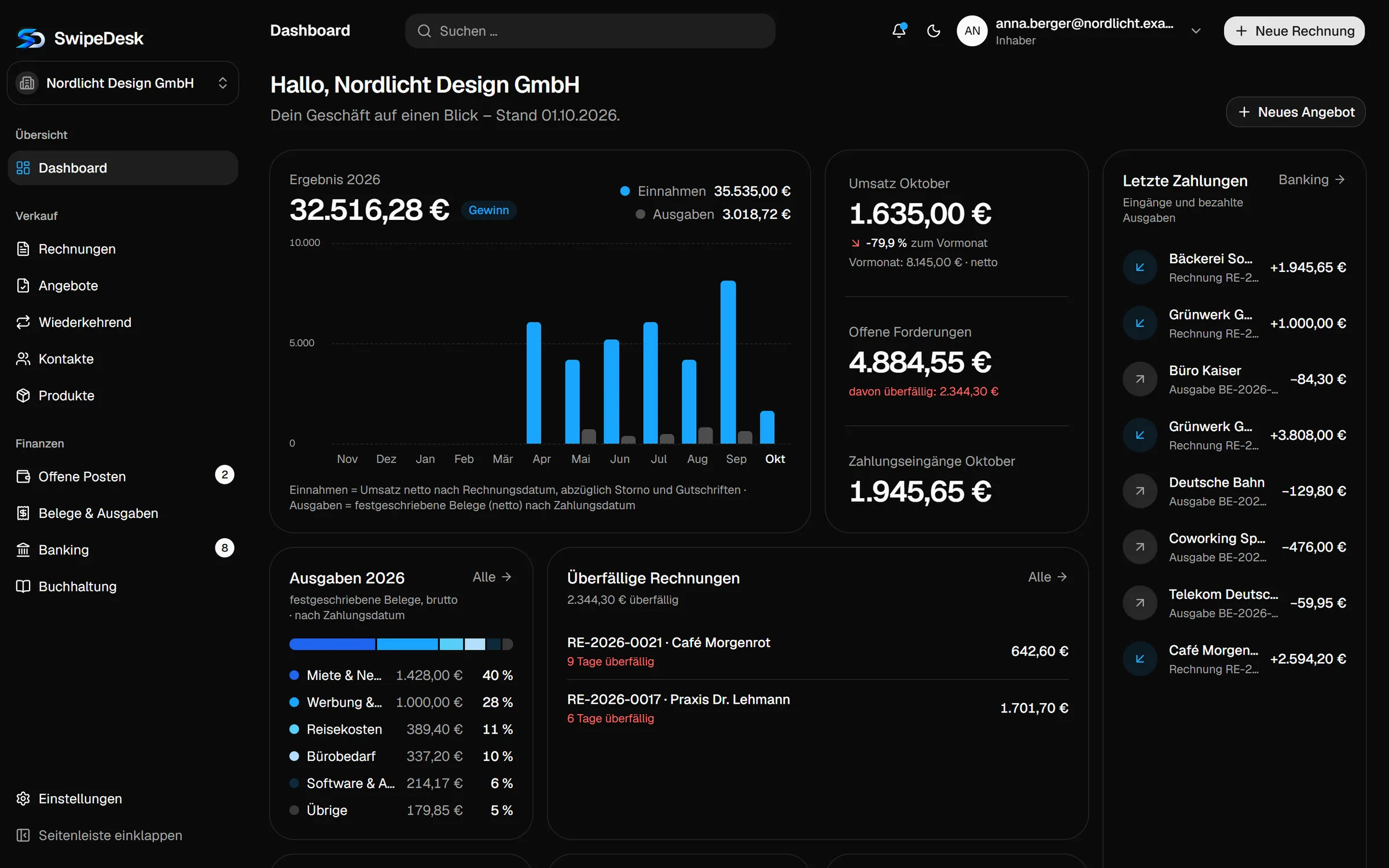This screenshot has width=1389, height=868.
Task: Open the Banking link in Letzte Zahlungen
Action: pos(1311,179)
